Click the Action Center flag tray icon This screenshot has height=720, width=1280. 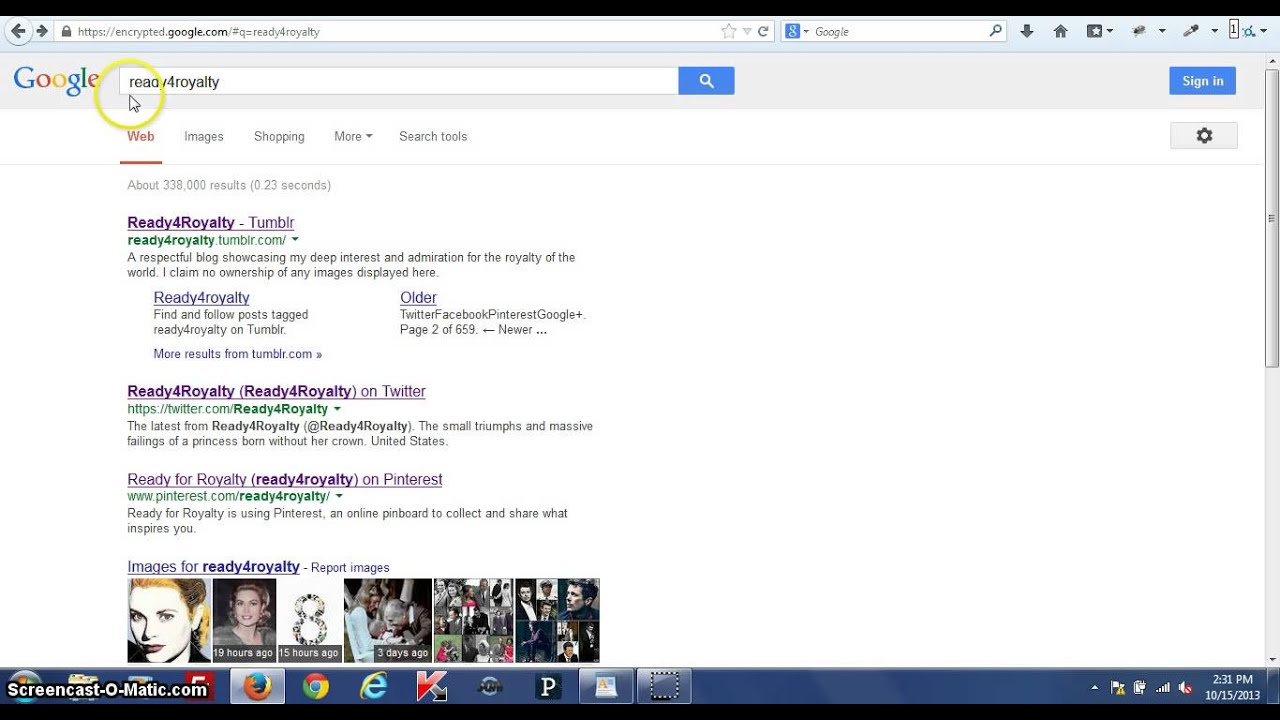click(1117, 688)
